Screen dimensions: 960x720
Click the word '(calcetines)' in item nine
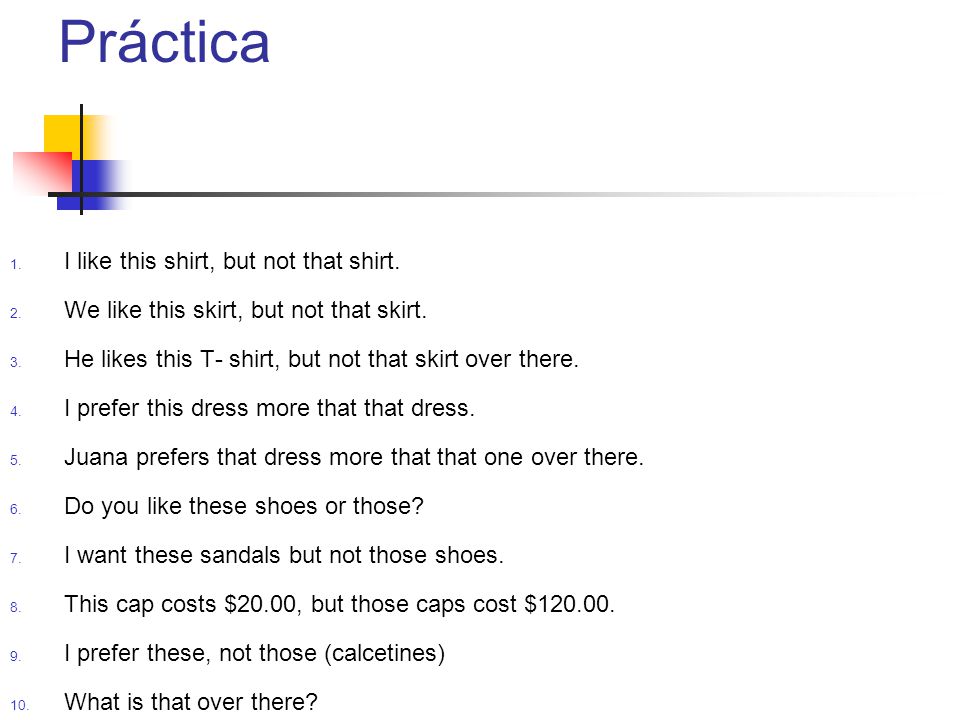click(384, 653)
